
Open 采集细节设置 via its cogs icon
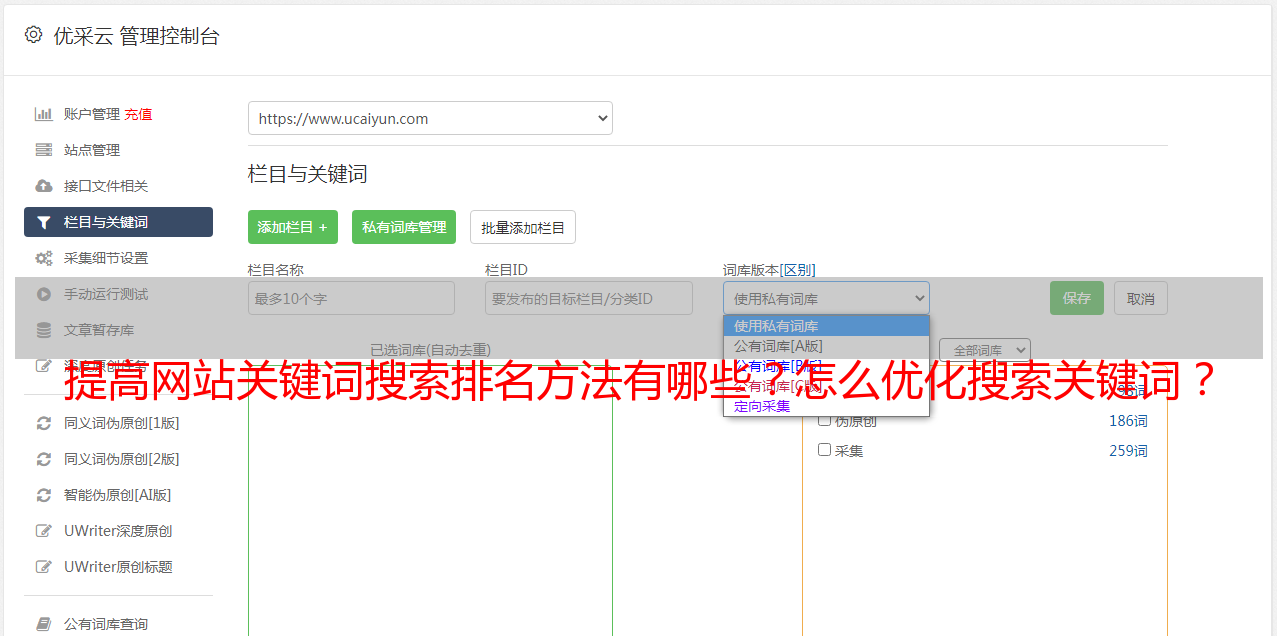(44, 258)
